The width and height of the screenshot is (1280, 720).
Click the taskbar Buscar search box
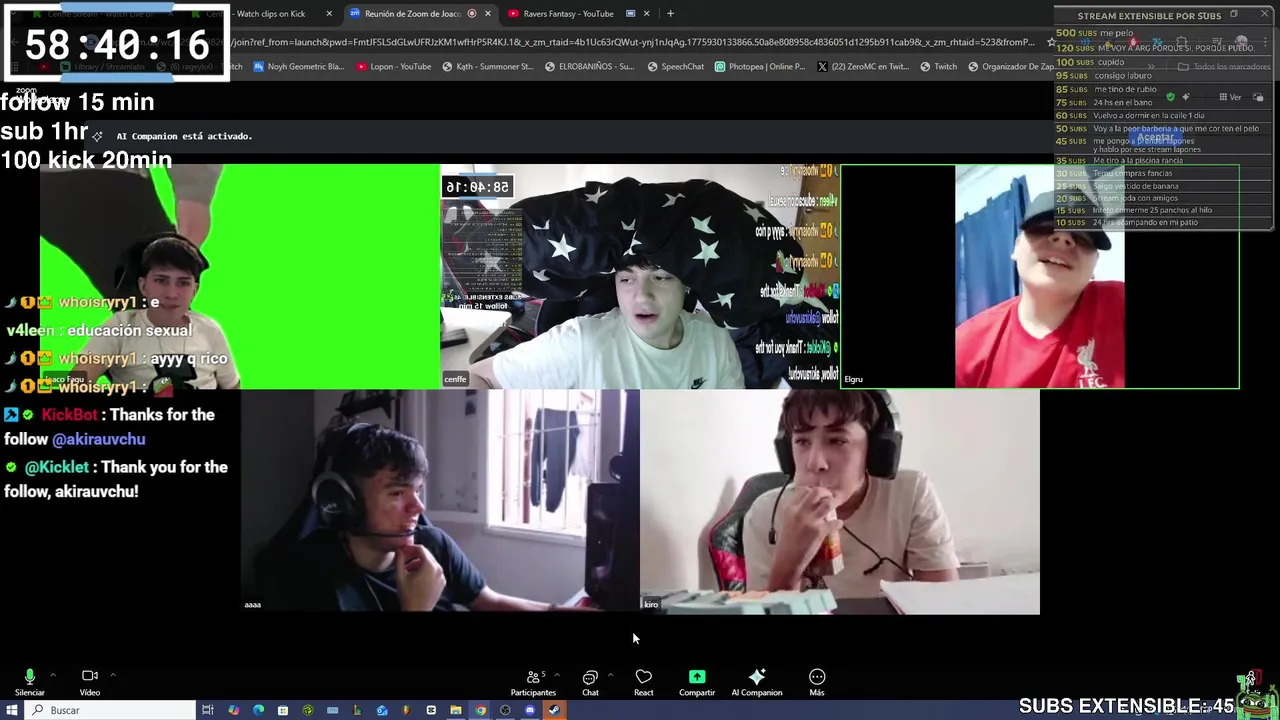coord(110,710)
